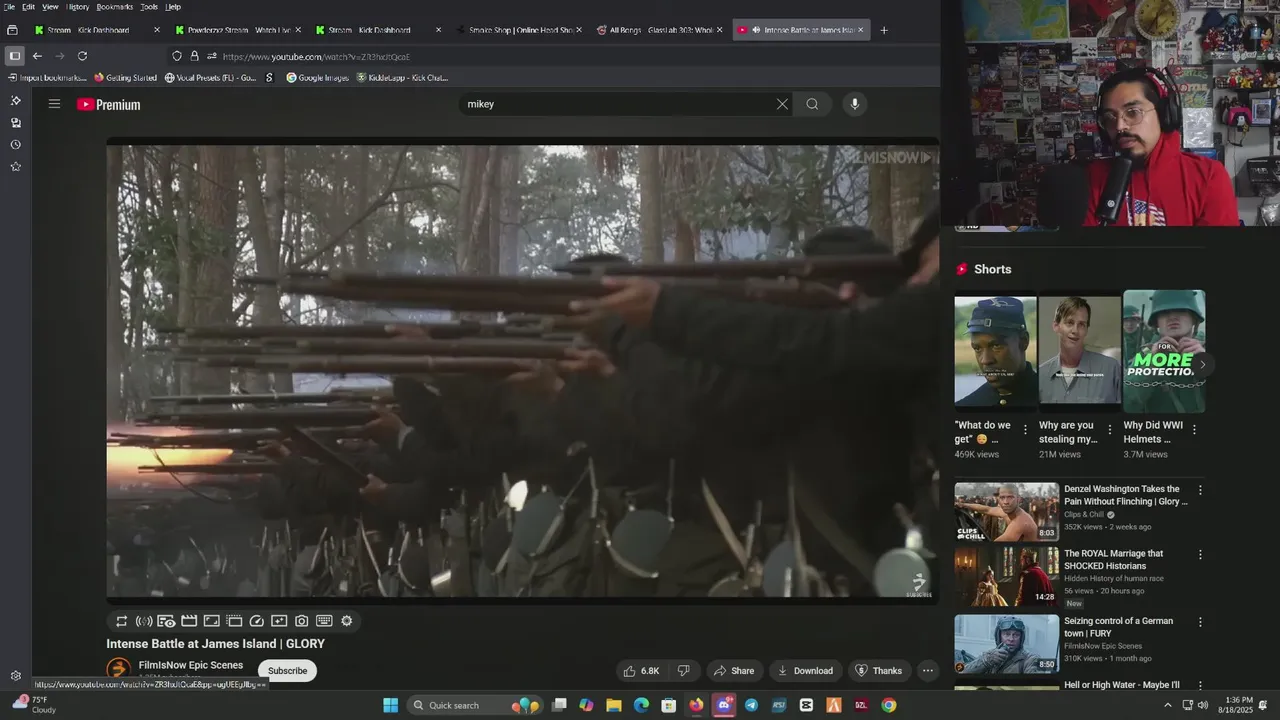Open the playback speed gauge icon
Screen dimensions: 1280x720
click(257, 621)
